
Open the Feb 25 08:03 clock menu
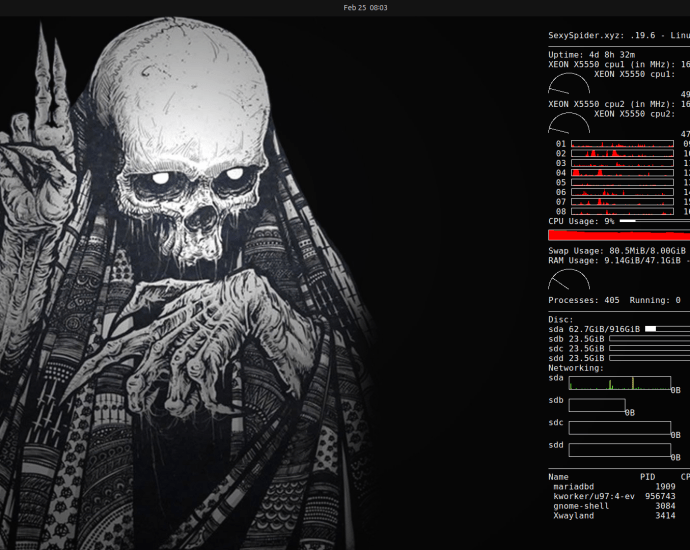click(x=365, y=7)
